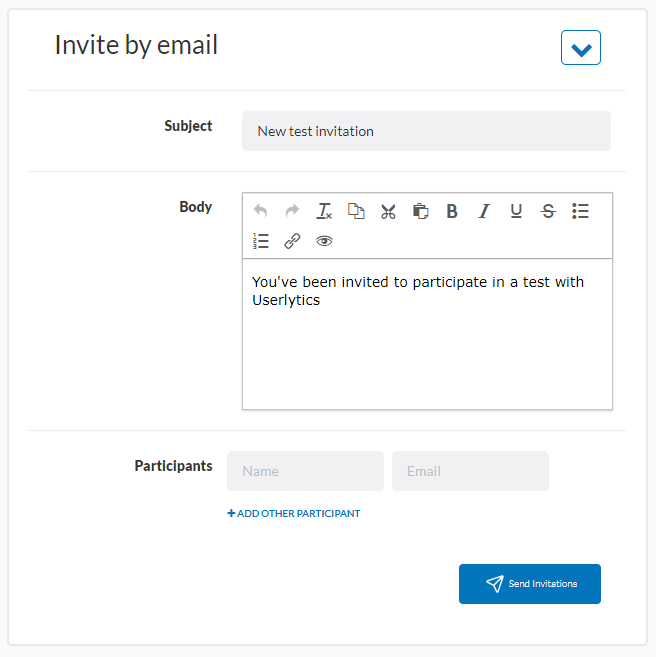Toggle strikethrough formatting
Viewport: 656px width, 657px height.
(548, 211)
